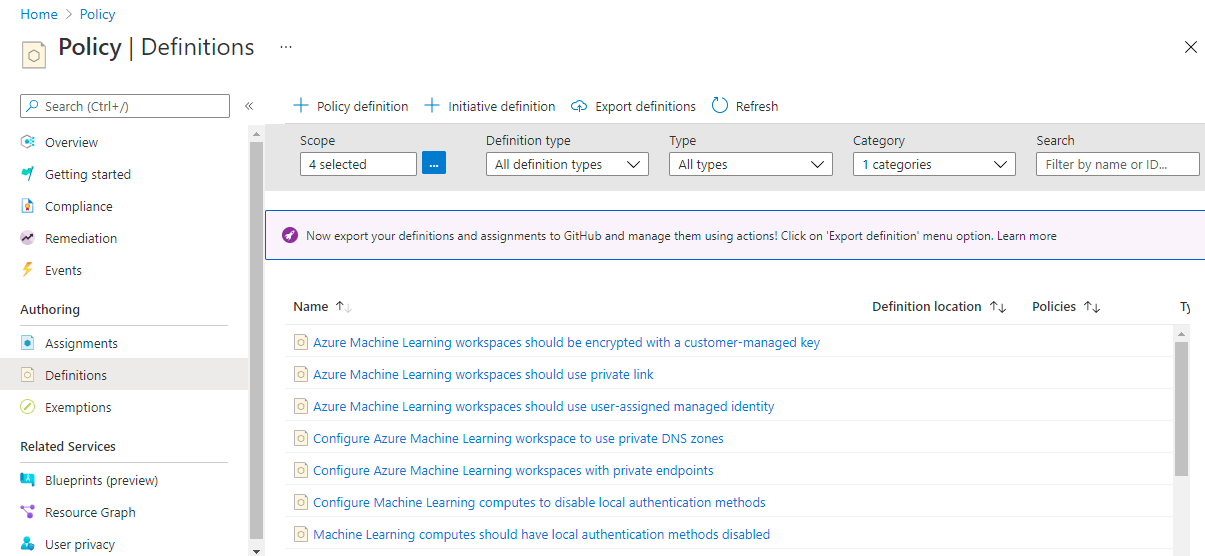This screenshot has height=556, width=1205.
Task: Expand the Type filter dropdown
Action: click(750, 164)
